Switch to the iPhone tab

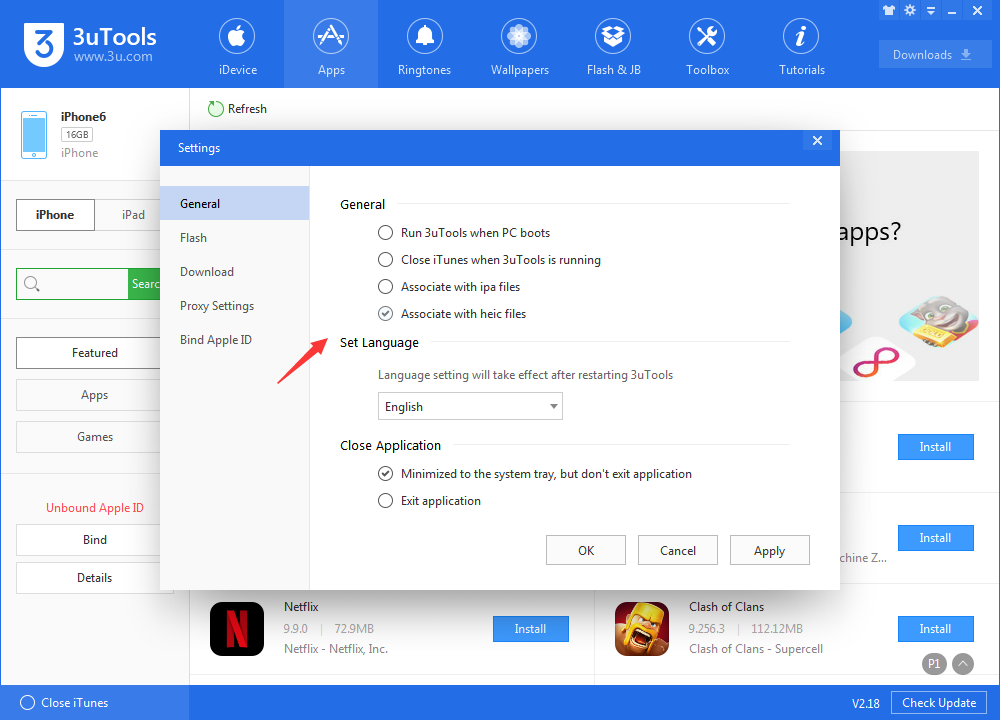click(x=55, y=215)
